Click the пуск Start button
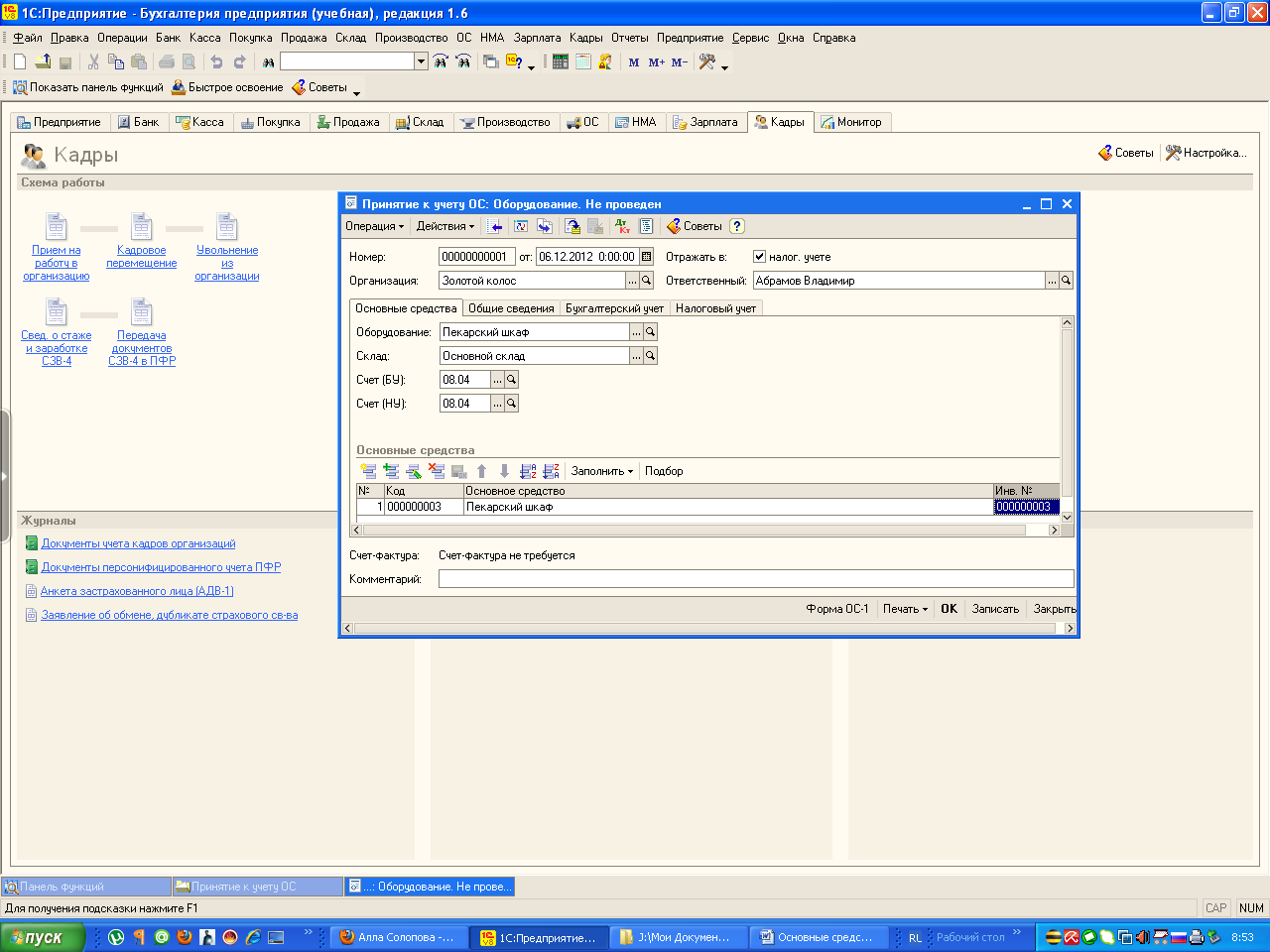 [x=42, y=937]
